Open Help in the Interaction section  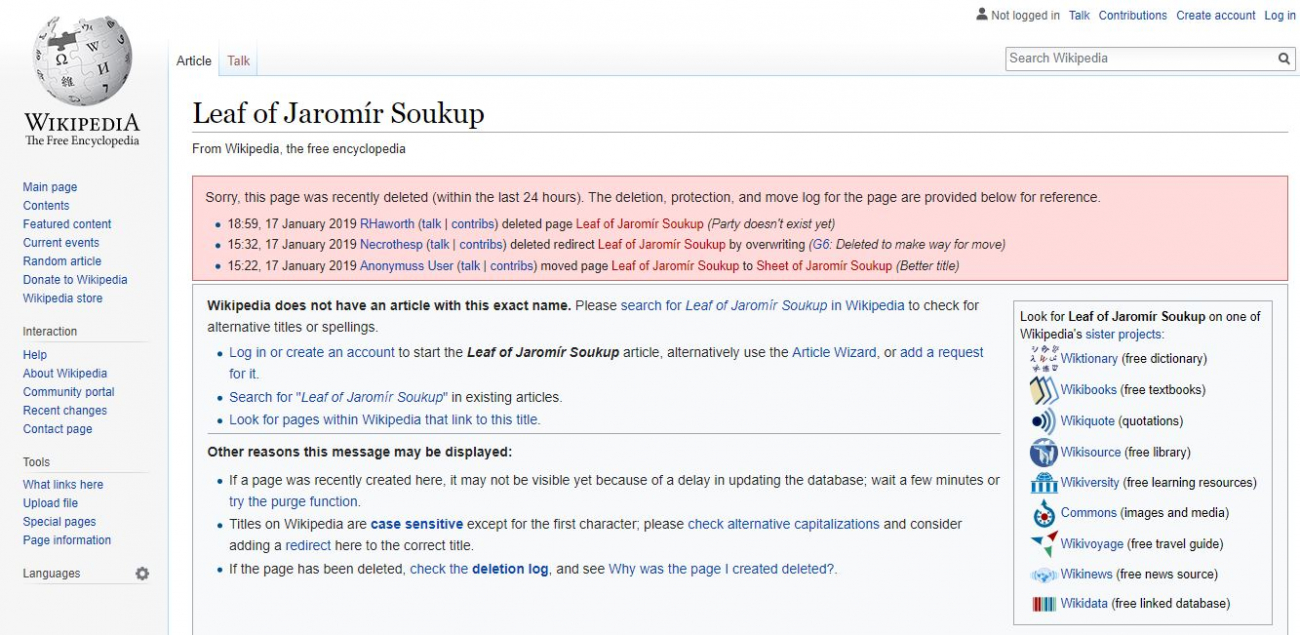coord(35,355)
